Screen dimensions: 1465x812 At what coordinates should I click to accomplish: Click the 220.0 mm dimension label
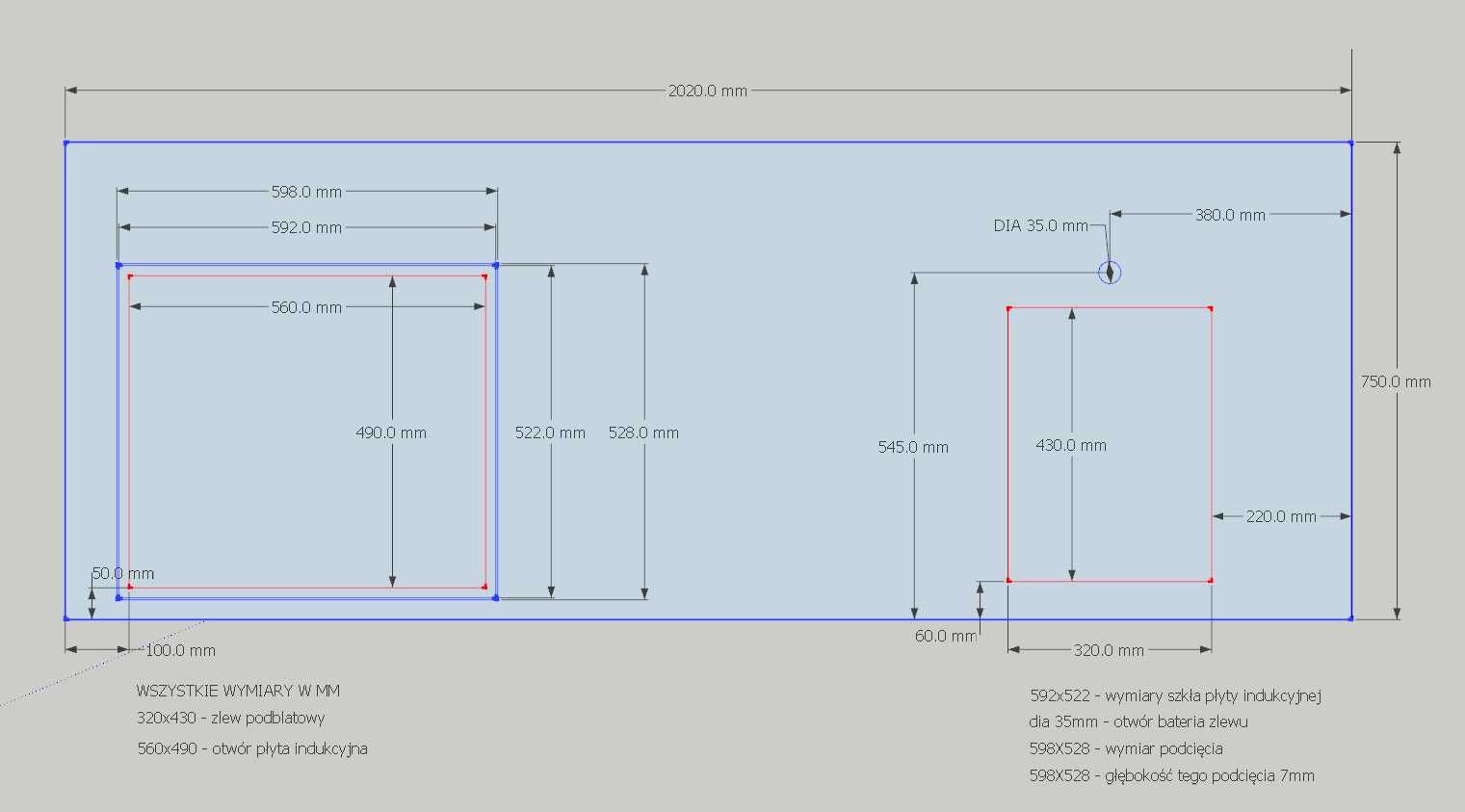pos(1281,516)
